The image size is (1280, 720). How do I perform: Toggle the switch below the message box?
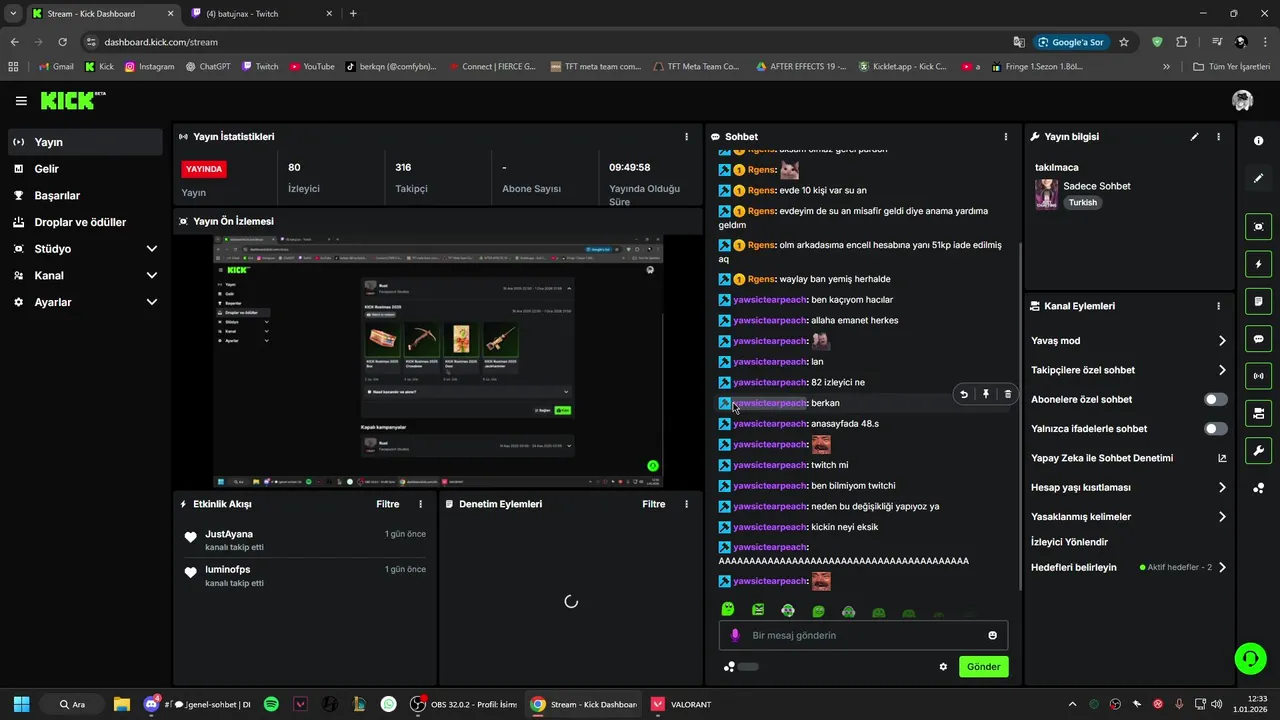click(748, 667)
